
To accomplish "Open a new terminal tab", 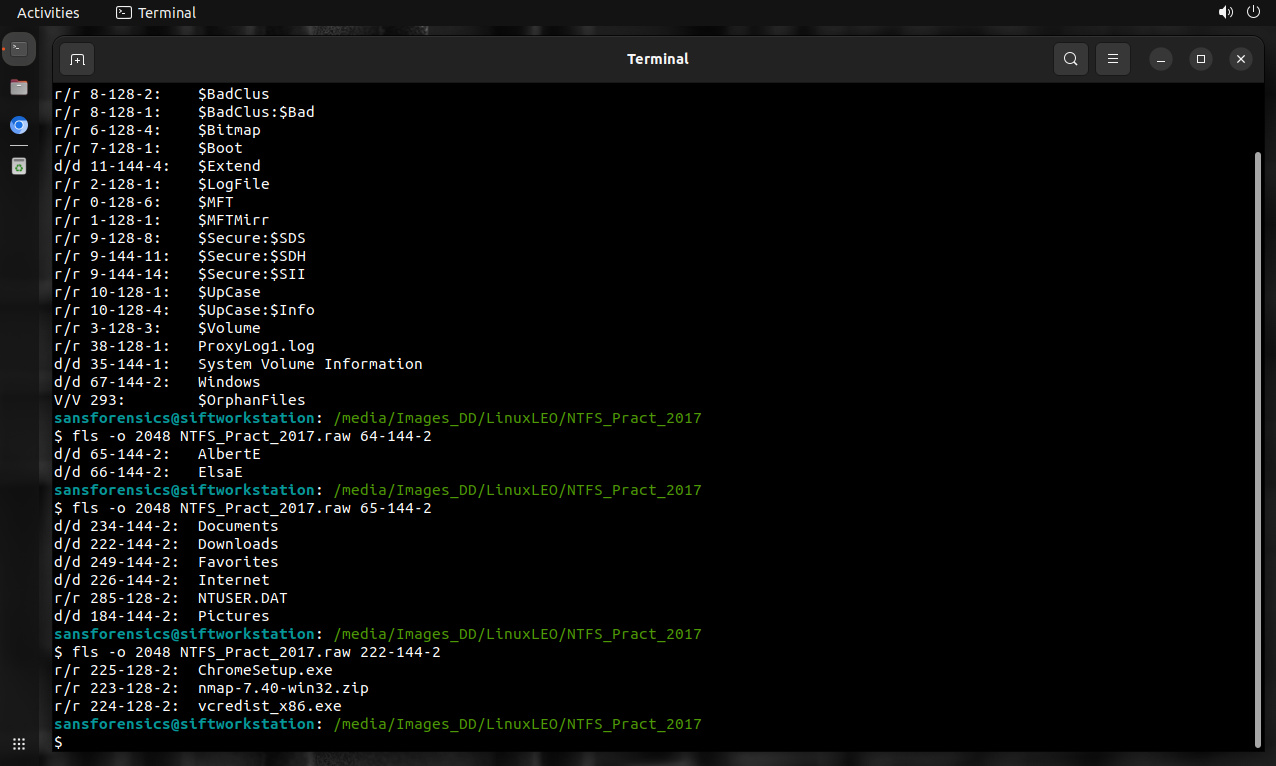I will pyautogui.click(x=77, y=60).
